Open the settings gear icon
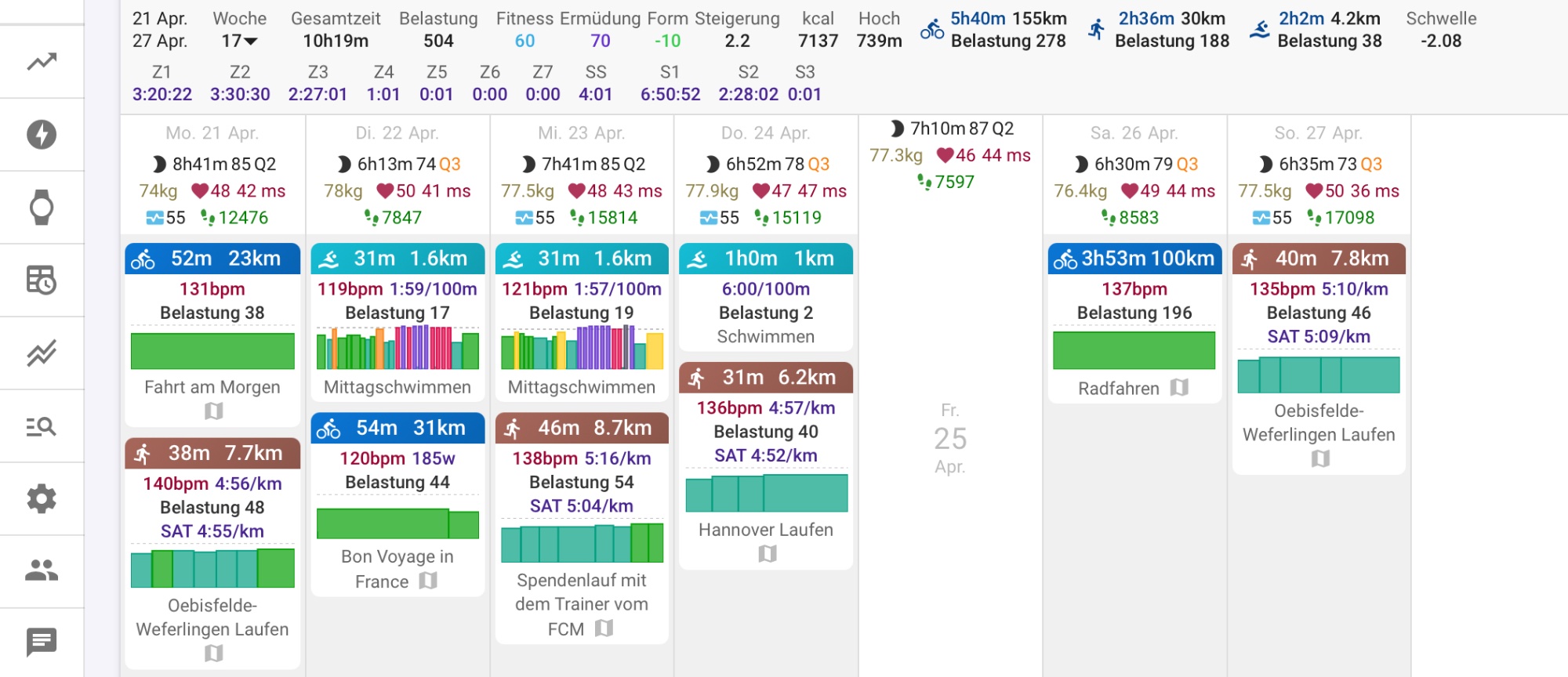1568x677 pixels. click(x=42, y=499)
